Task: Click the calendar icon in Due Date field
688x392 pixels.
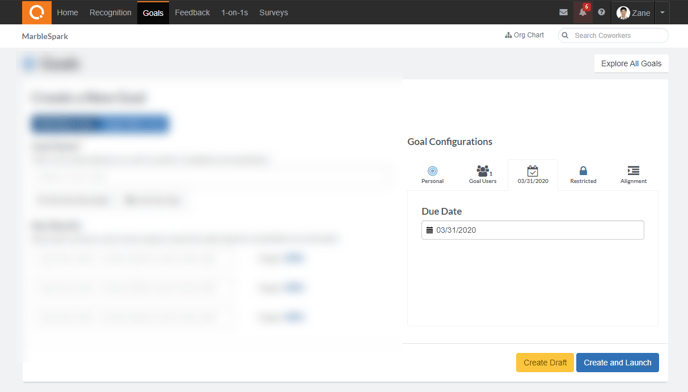Action: 430,230
